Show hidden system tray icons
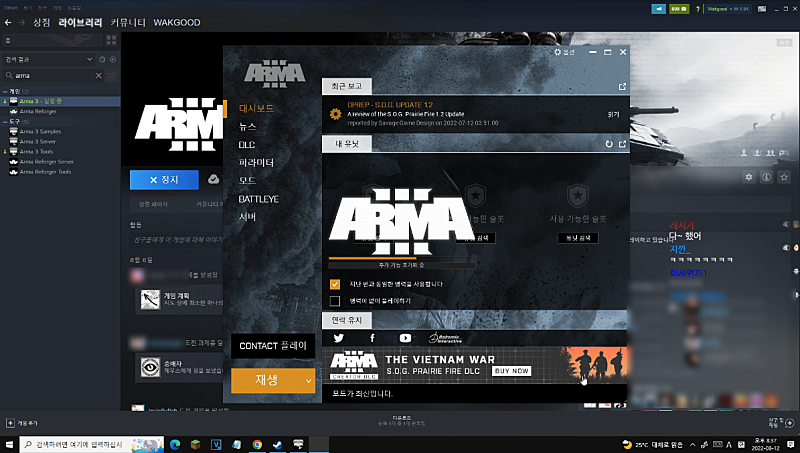 click(x=692, y=445)
